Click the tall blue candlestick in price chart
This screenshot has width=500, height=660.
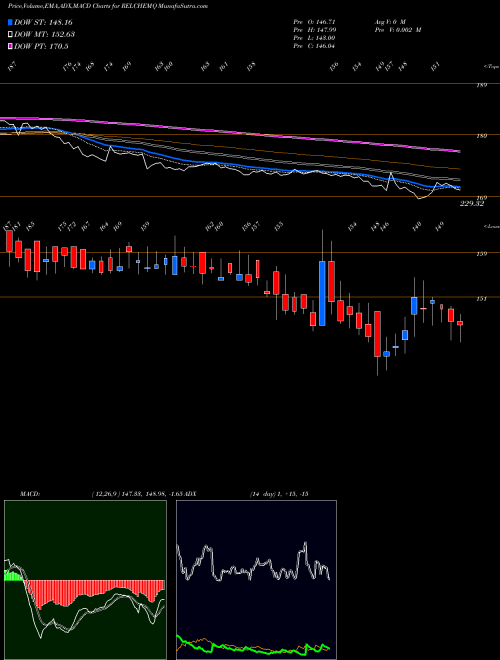tap(322, 293)
